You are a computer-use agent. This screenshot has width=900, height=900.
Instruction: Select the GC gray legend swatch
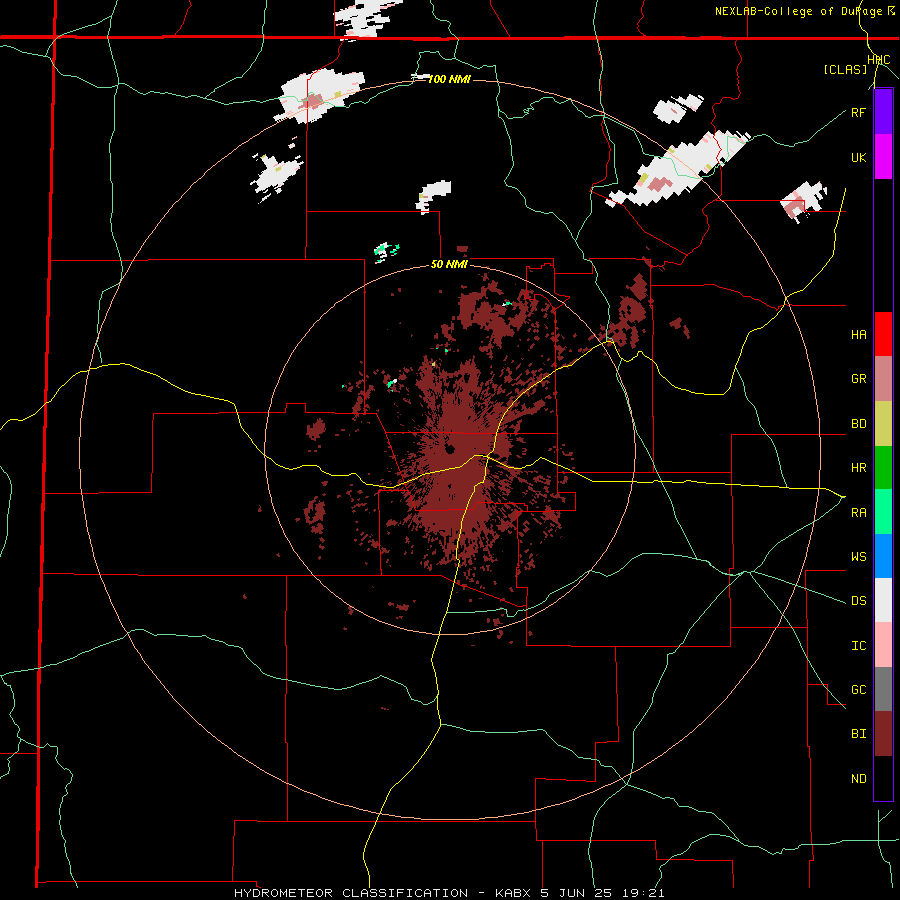pyautogui.click(x=883, y=689)
